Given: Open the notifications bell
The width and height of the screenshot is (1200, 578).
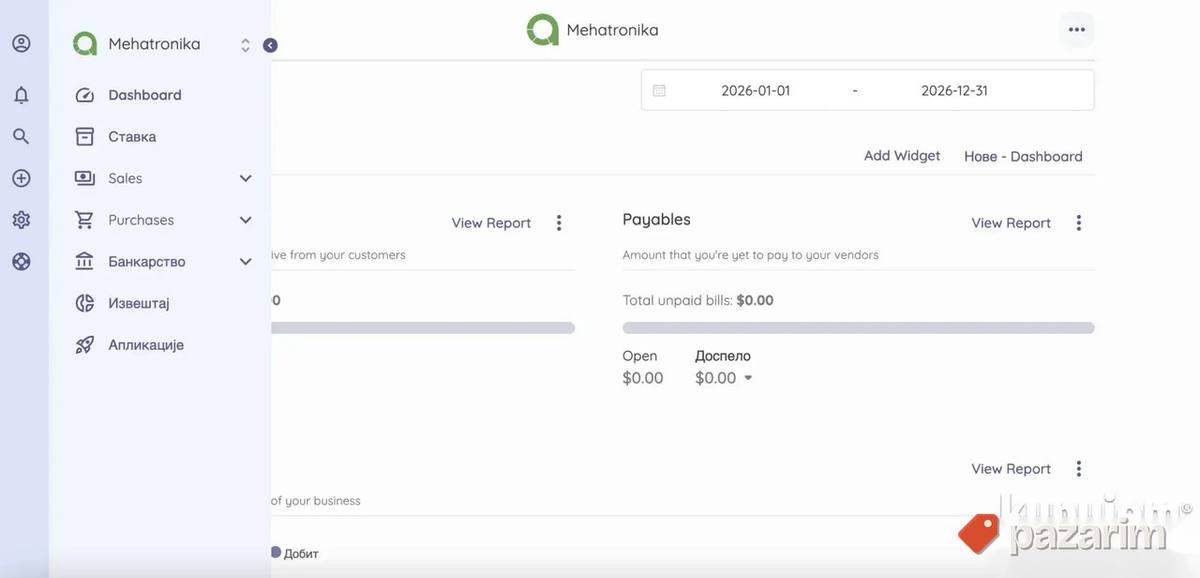Looking at the screenshot, I should click(x=21, y=95).
